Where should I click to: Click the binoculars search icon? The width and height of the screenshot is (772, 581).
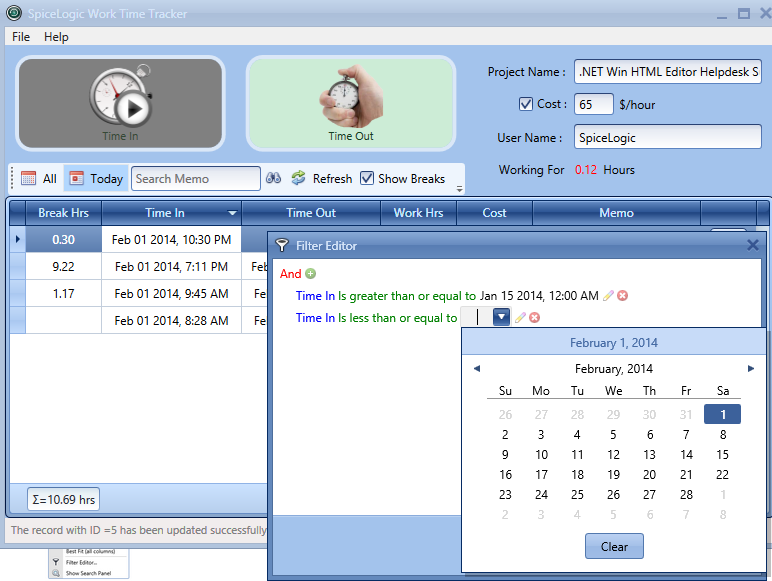(x=273, y=178)
